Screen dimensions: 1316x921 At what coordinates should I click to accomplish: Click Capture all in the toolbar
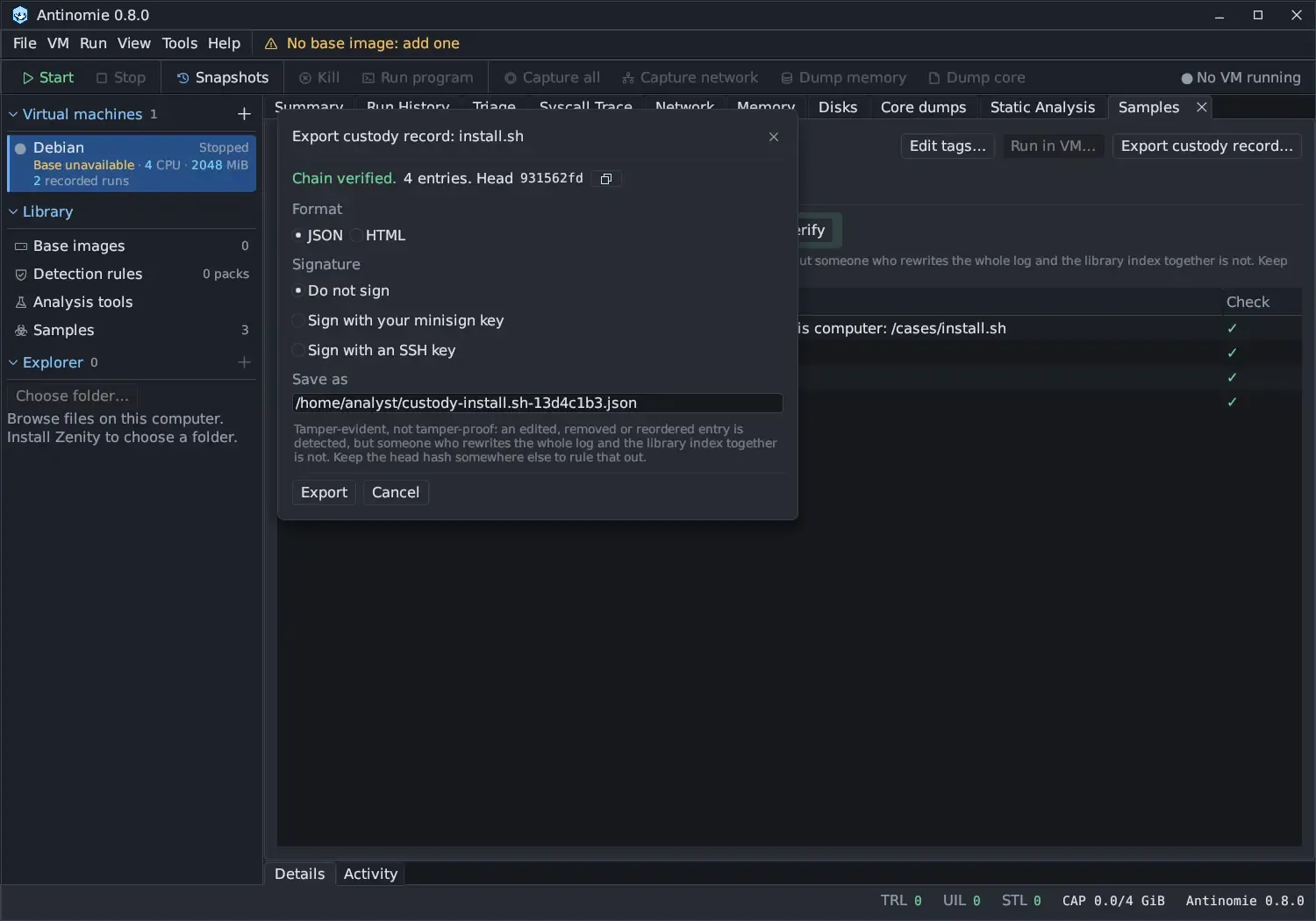pyautogui.click(x=552, y=77)
